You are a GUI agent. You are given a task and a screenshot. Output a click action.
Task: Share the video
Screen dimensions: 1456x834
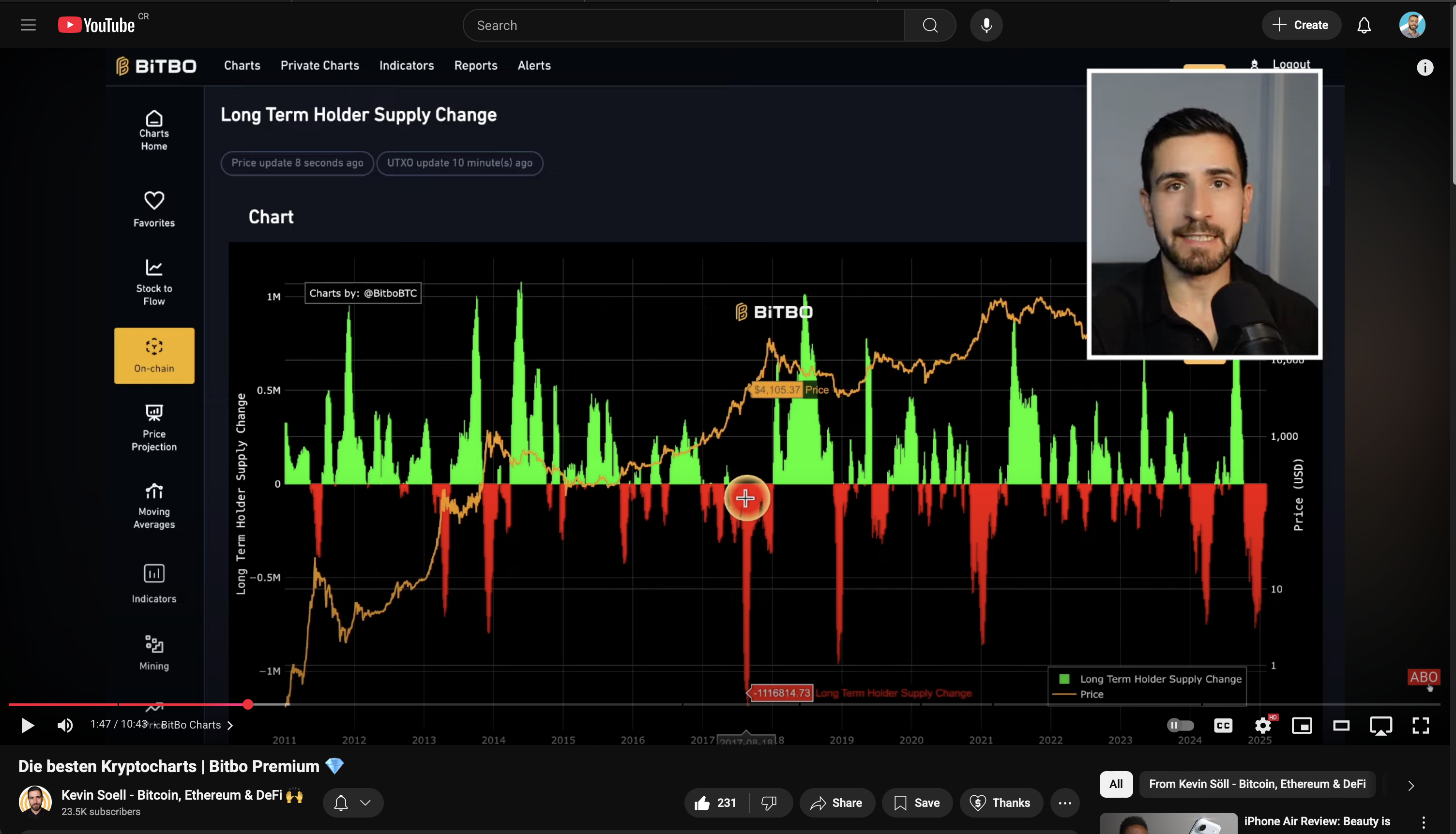(x=836, y=803)
